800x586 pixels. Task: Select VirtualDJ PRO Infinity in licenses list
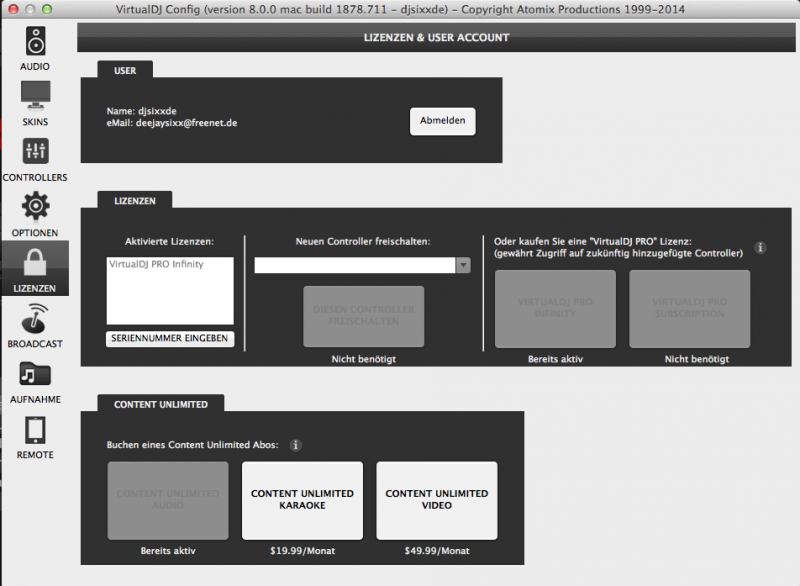coord(156,264)
